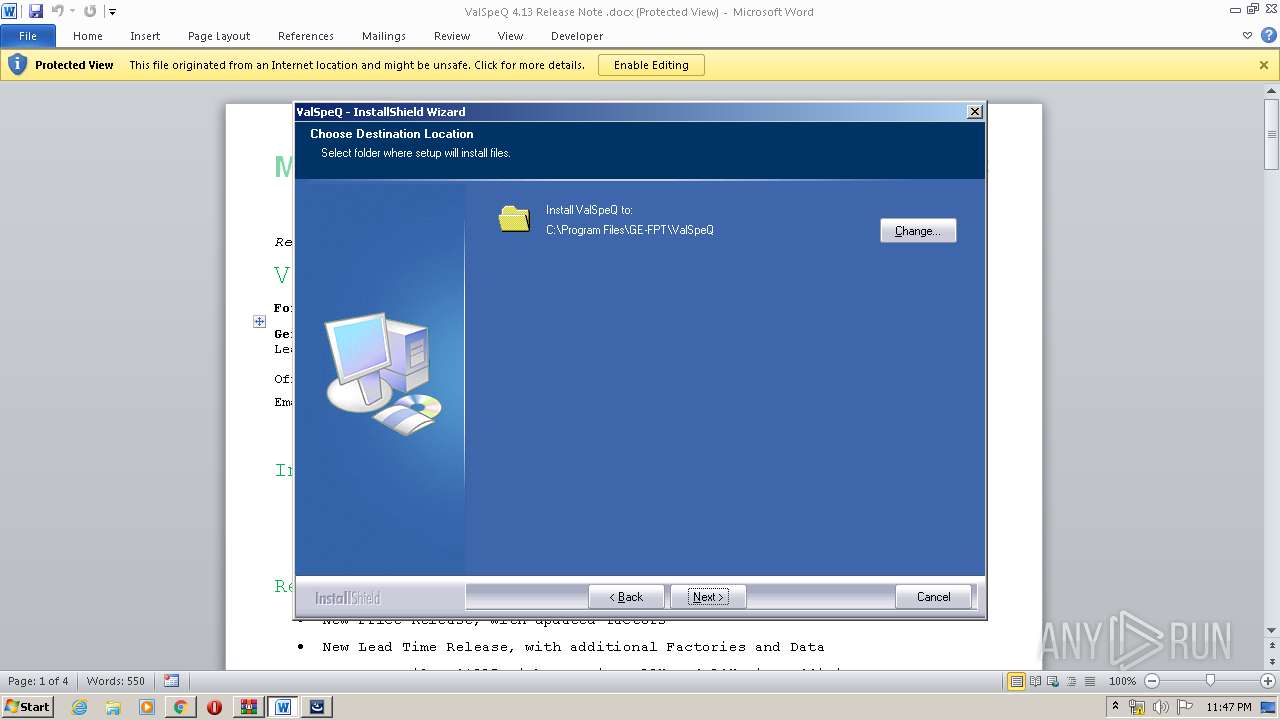Screen dimensions: 1280x720
Task: Open the Undo history dropdown arrow
Action: click(72, 12)
